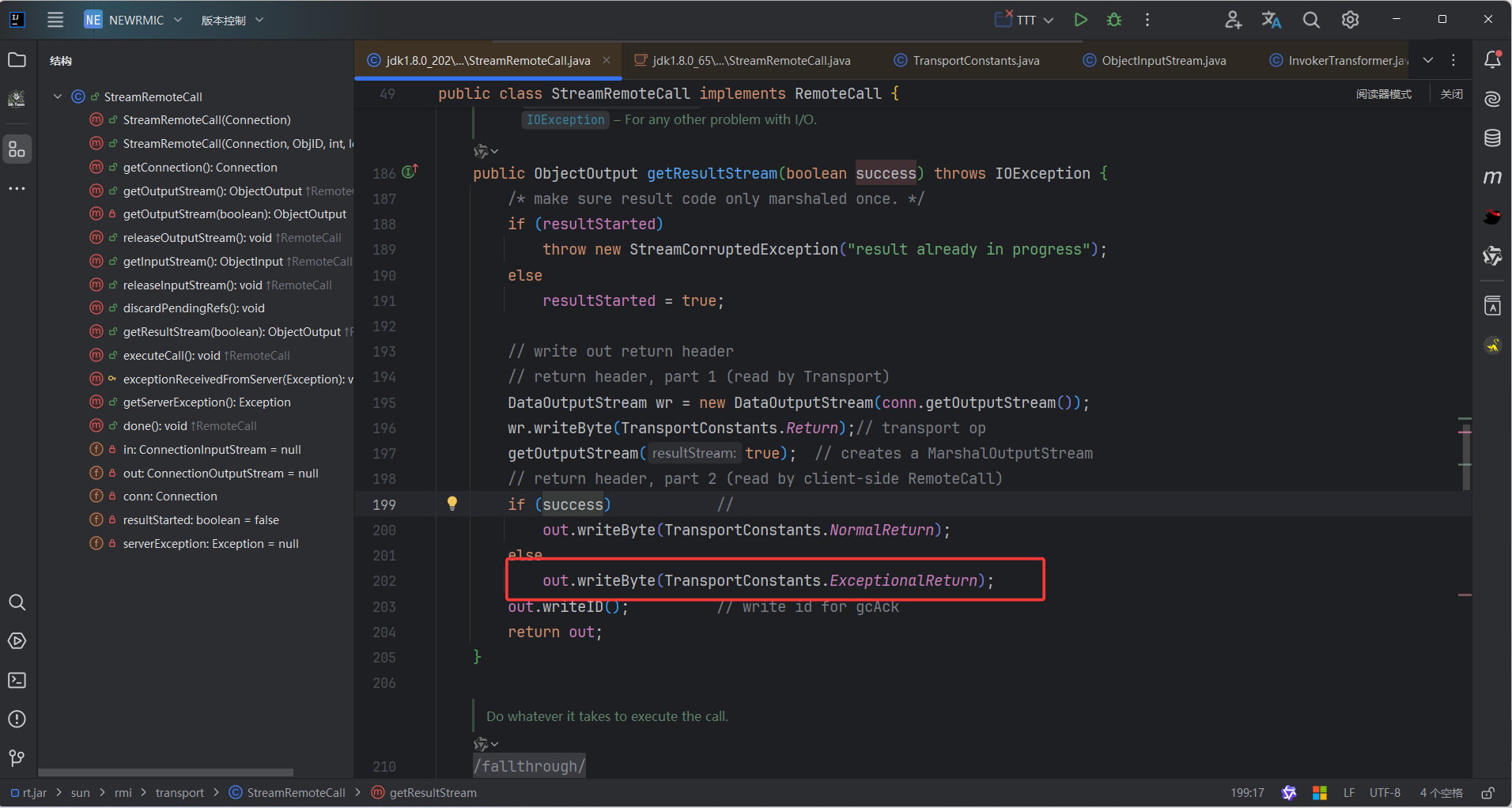Click the Windows logo status bar icon
Screen dimensions: 1512x808
click(x=1320, y=793)
